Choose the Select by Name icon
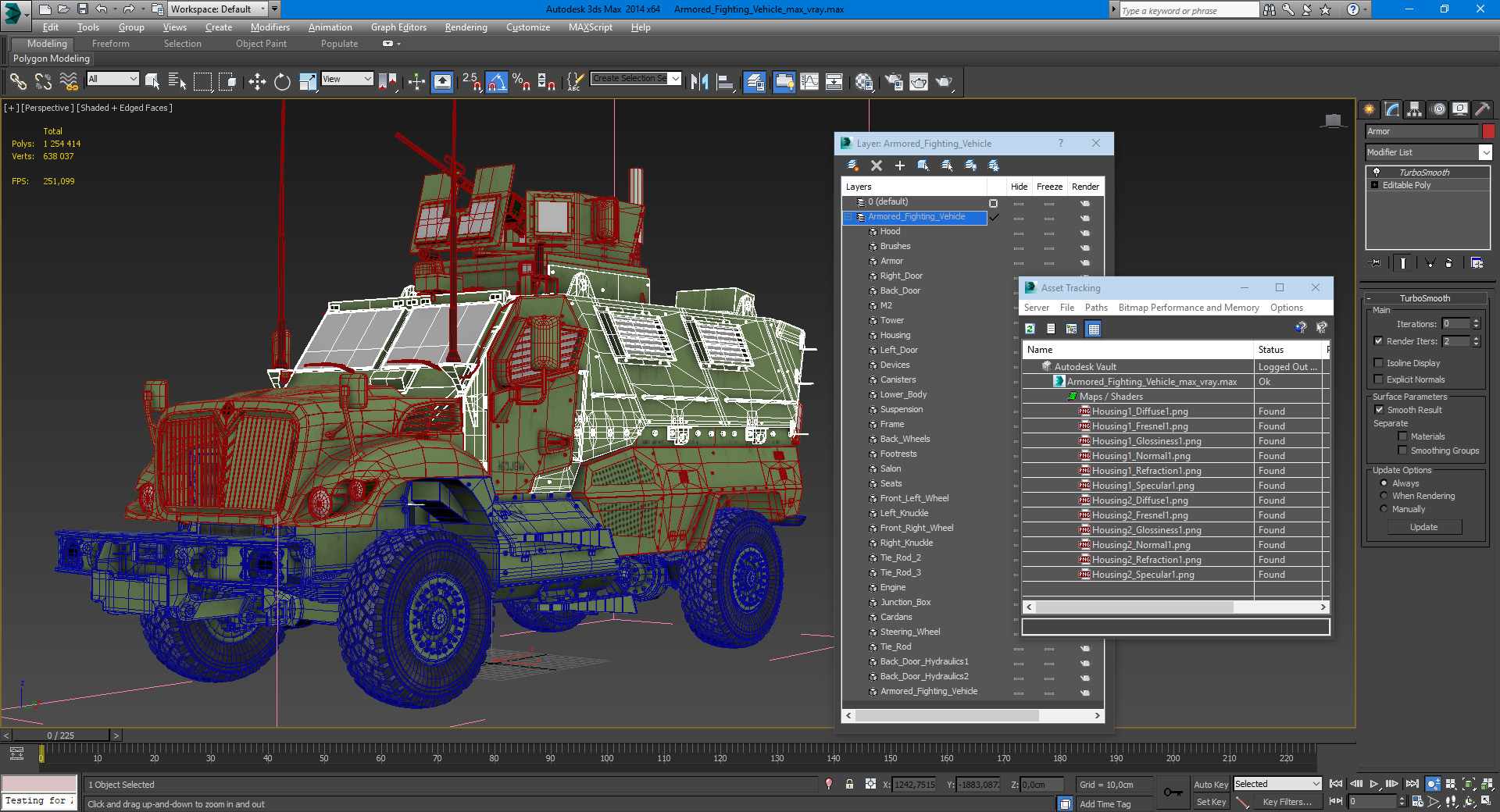This screenshot has width=1500, height=812. (177, 81)
